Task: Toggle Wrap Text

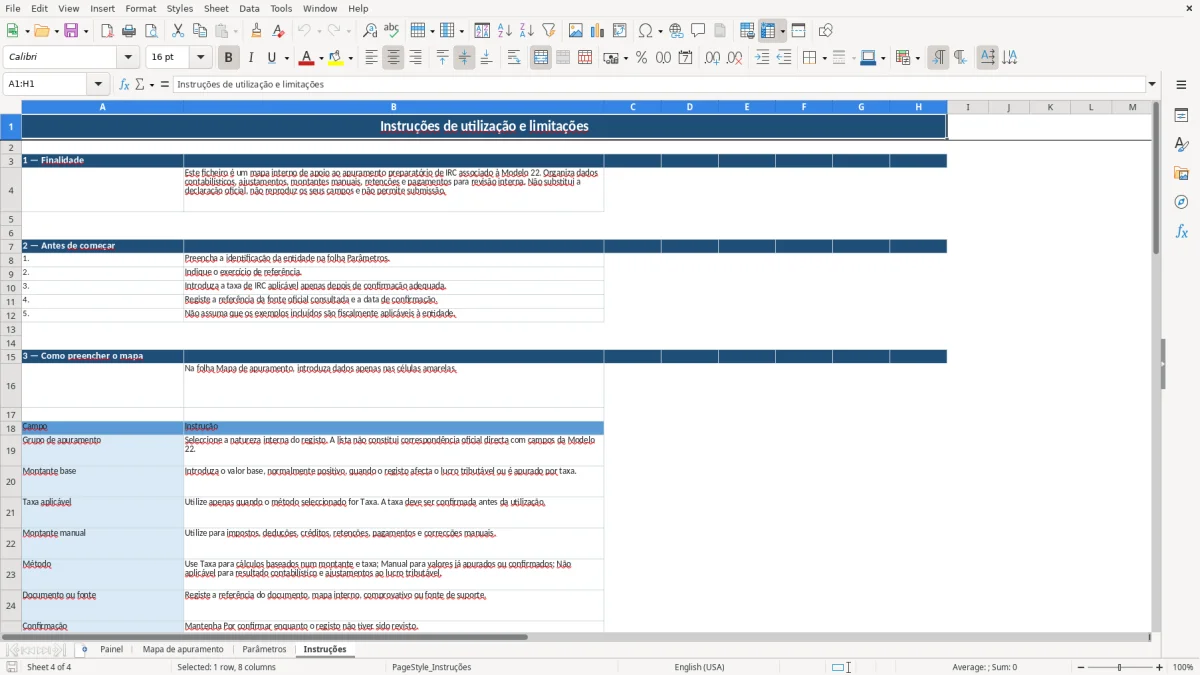Action: pos(514,58)
